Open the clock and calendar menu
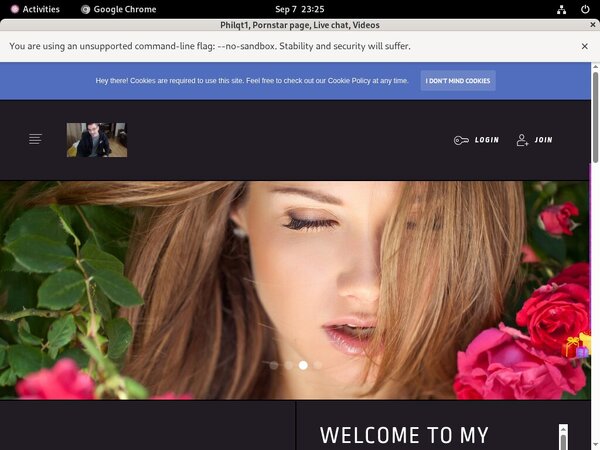Screen dimensions: 600x450 tap(299, 9)
